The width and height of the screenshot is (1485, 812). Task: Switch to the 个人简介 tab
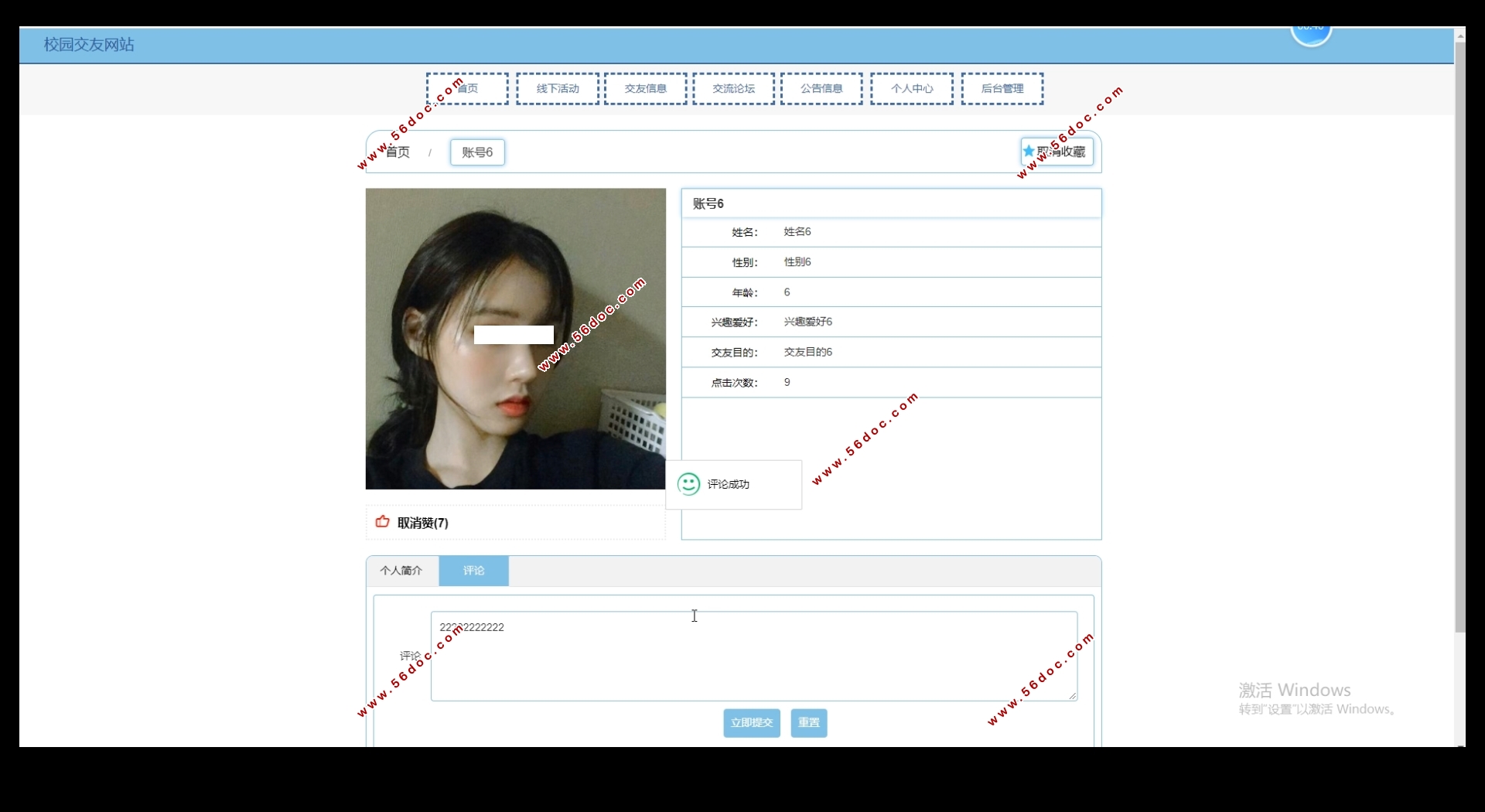point(401,571)
